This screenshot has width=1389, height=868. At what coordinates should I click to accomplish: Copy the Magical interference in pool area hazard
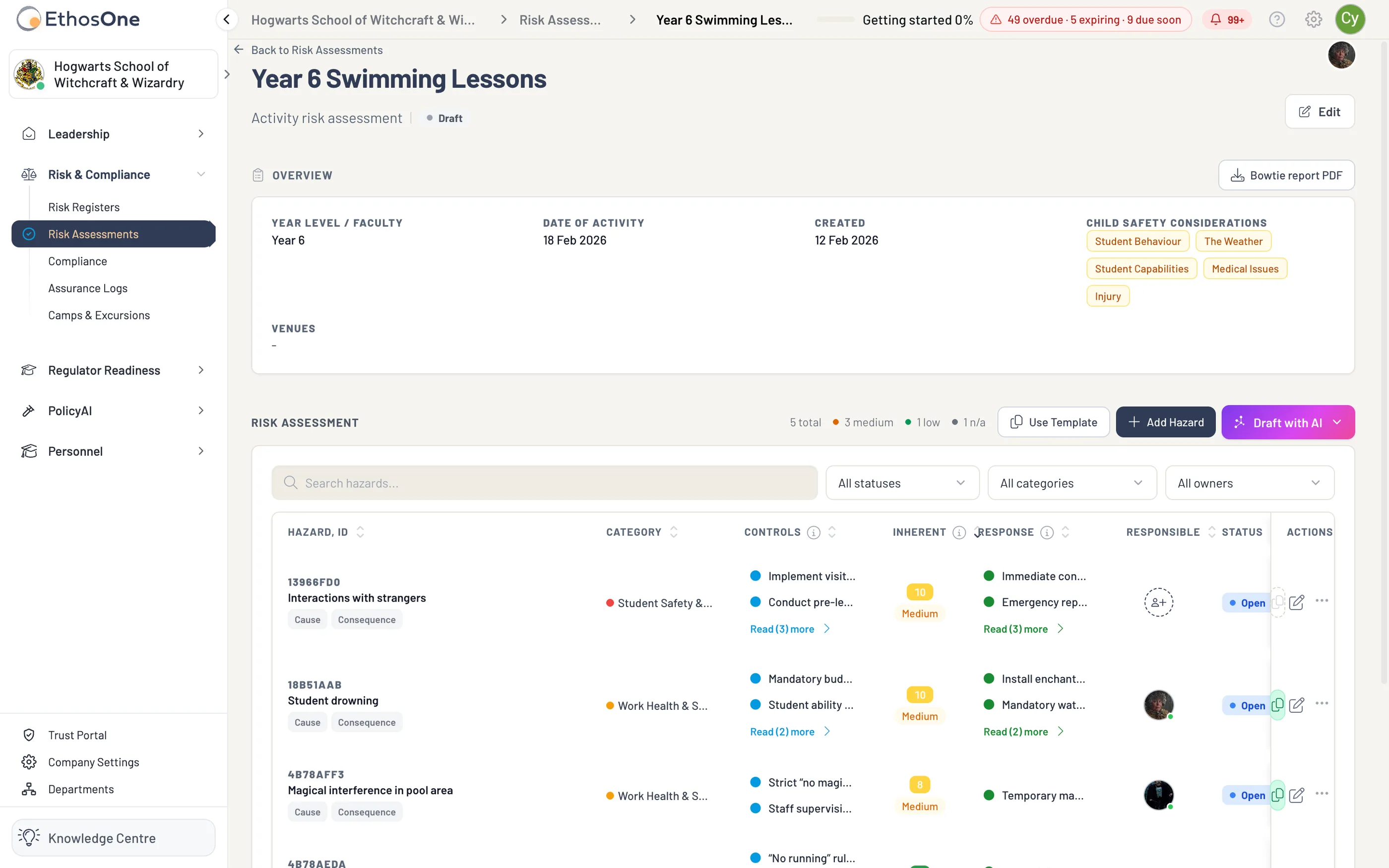[1278, 795]
